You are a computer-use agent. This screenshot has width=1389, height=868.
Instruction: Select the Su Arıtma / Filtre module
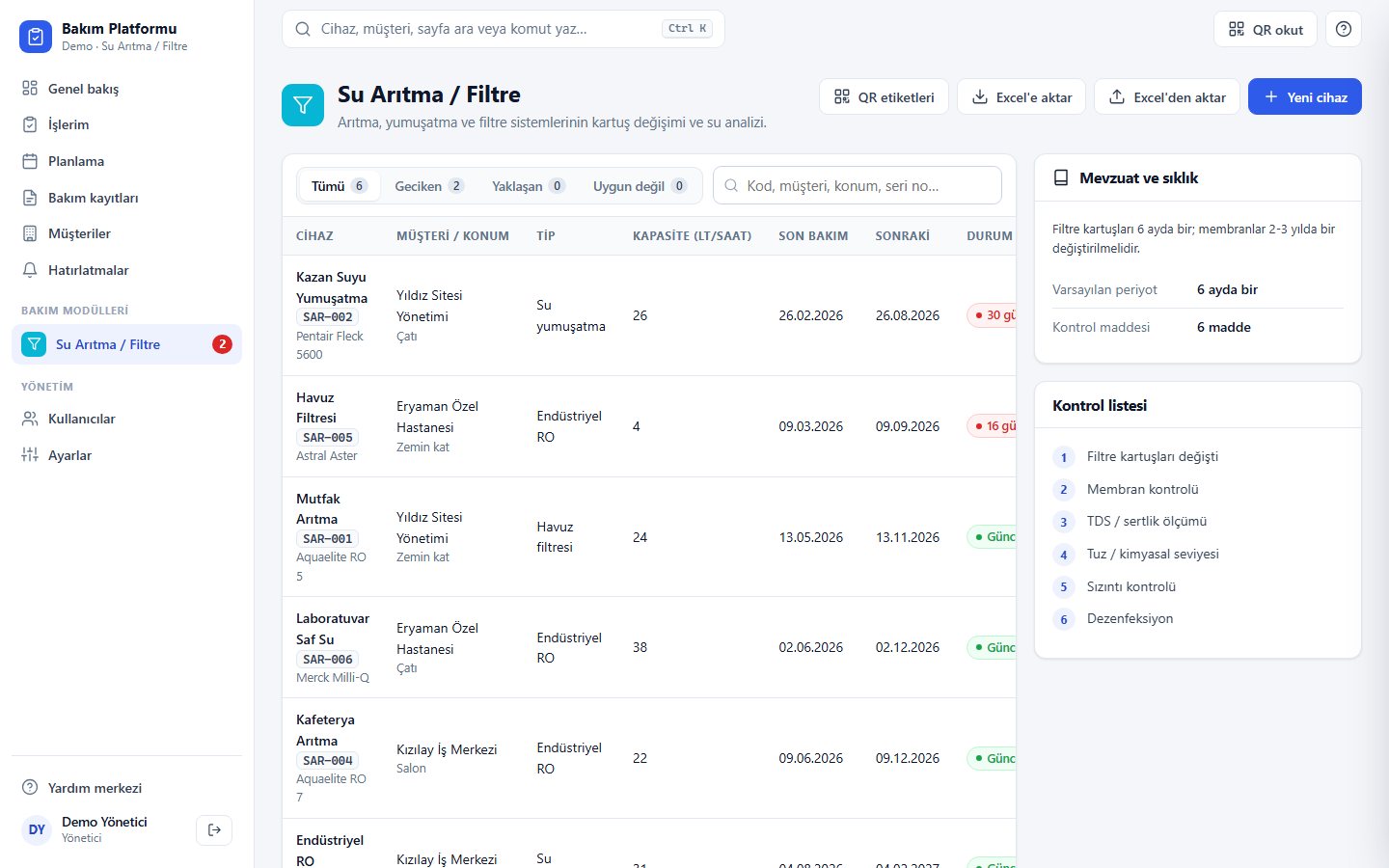tap(126, 344)
